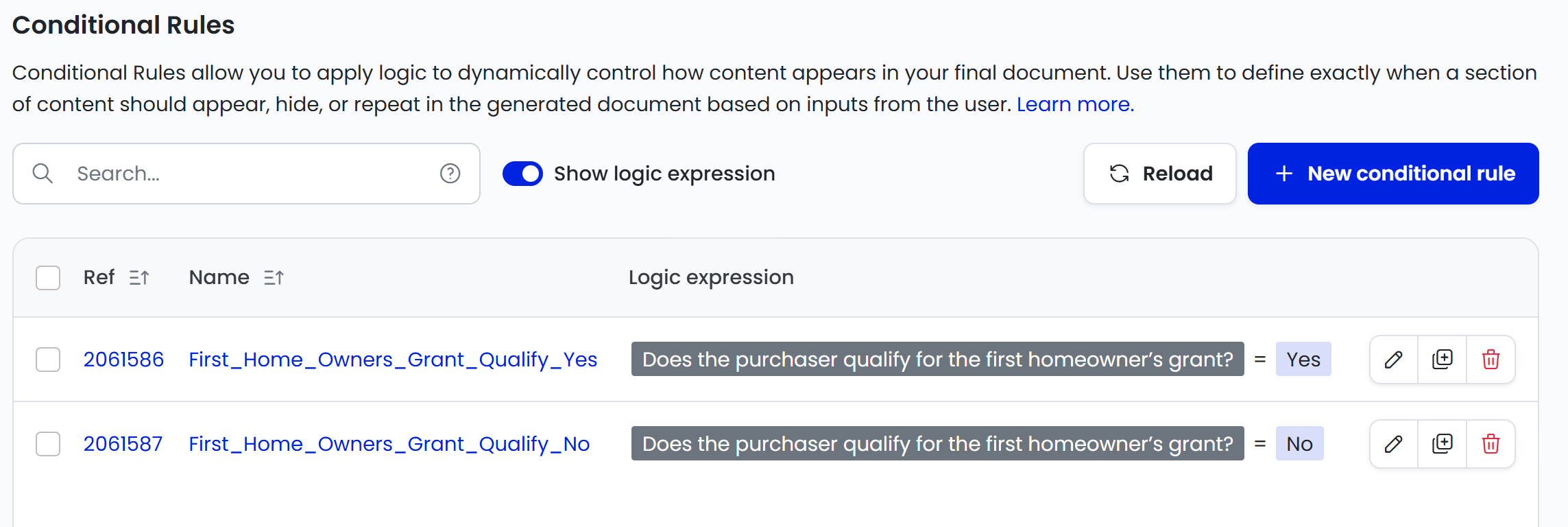Focus the Search input field
1568x527 pixels.
(x=247, y=174)
